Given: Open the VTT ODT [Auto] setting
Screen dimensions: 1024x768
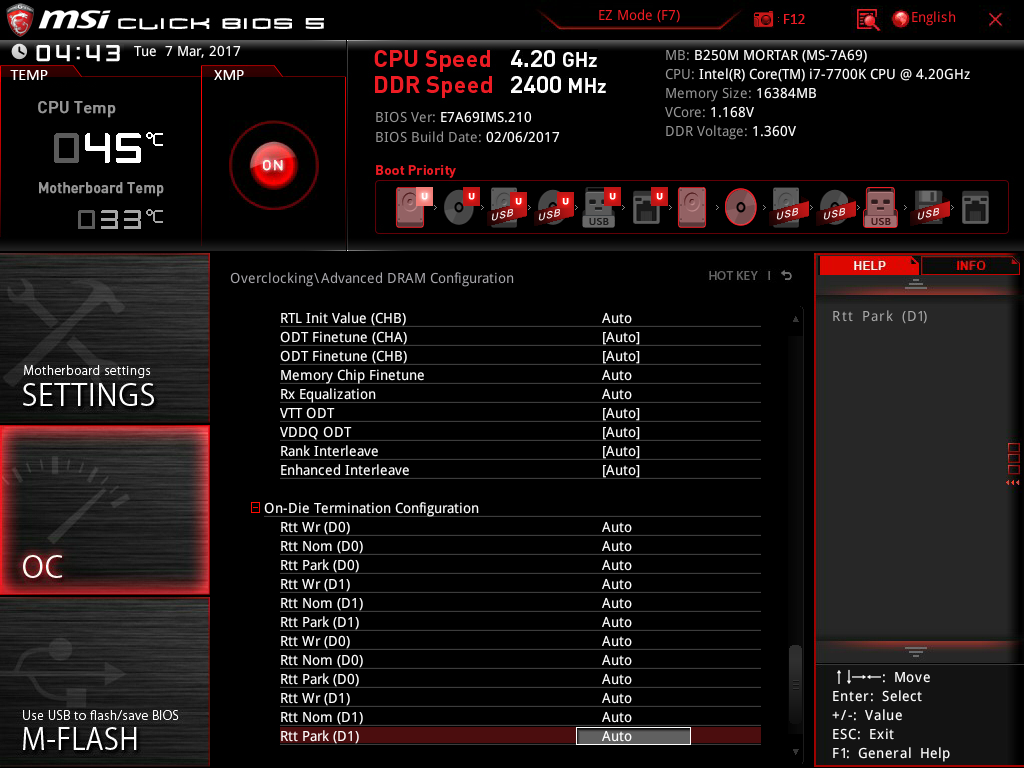Looking at the screenshot, I should pos(620,413).
